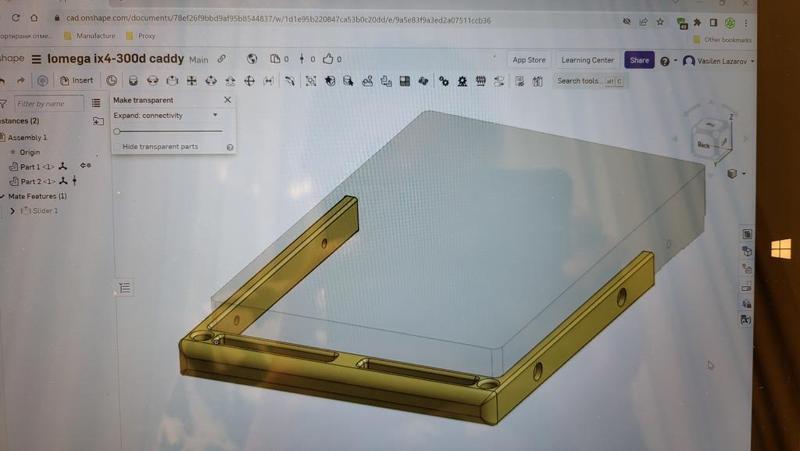This screenshot has width=800, height=451.
Task: Expand the Slider 1 mate entry
Action: pos(13,211)
